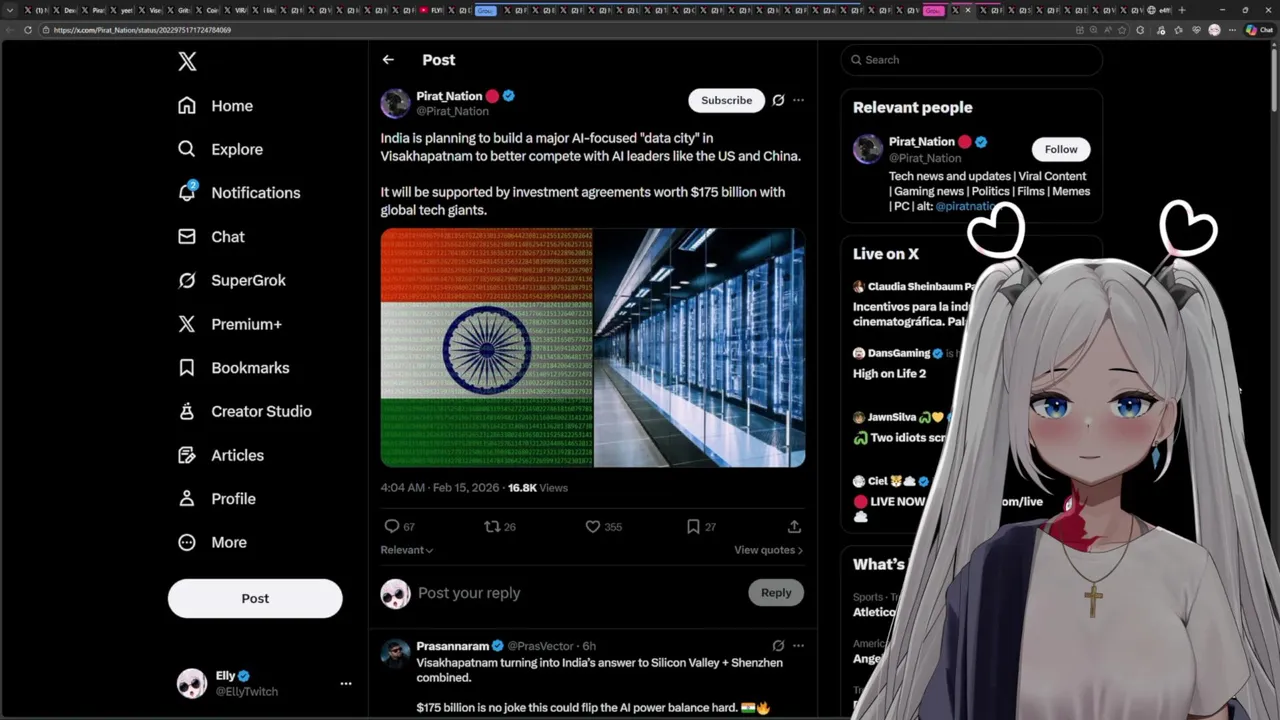Image resolution: width=1280 pixels, height=720 pixels.
Task: Click the Profile sidebar icon
Action: click(186, 498)
